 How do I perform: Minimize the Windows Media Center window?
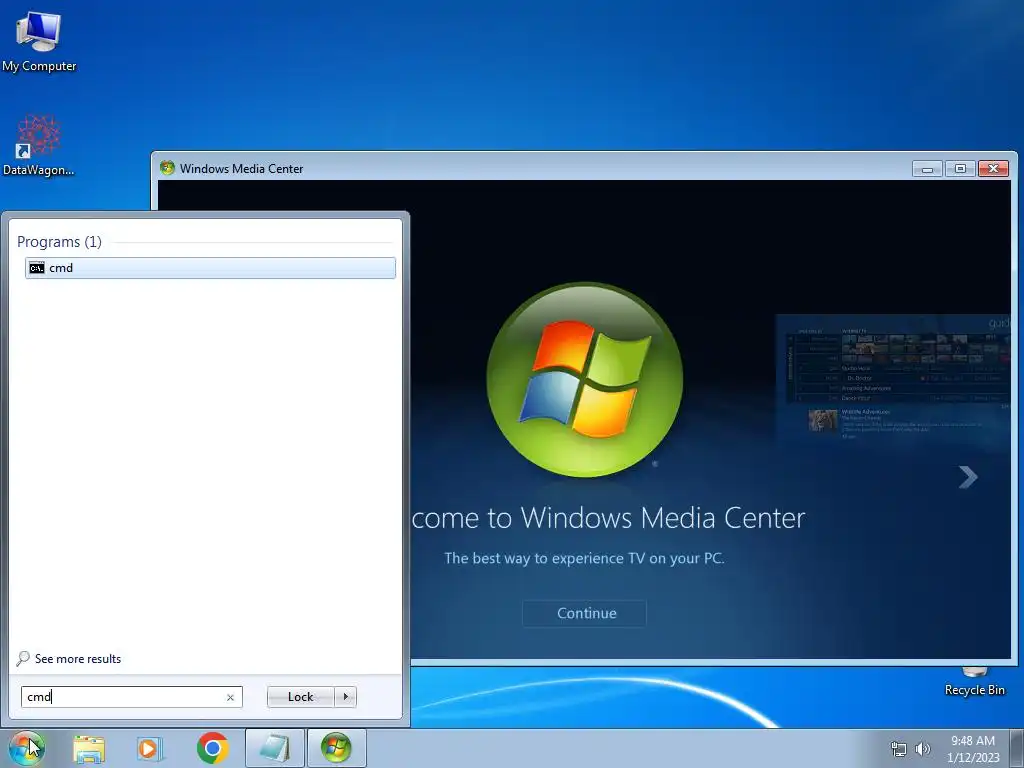click(927, 168)
